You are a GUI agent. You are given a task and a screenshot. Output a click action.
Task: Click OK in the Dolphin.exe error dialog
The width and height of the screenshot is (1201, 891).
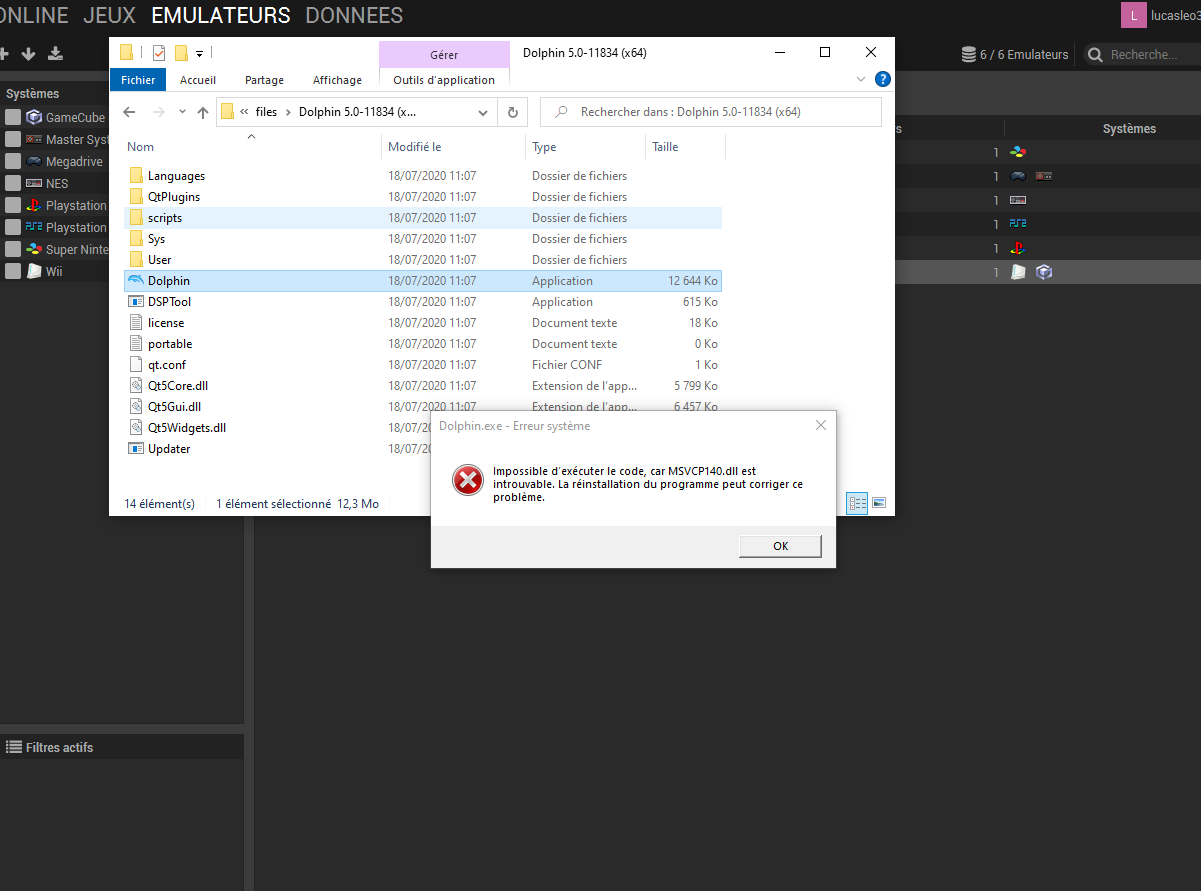pos(780,546)
